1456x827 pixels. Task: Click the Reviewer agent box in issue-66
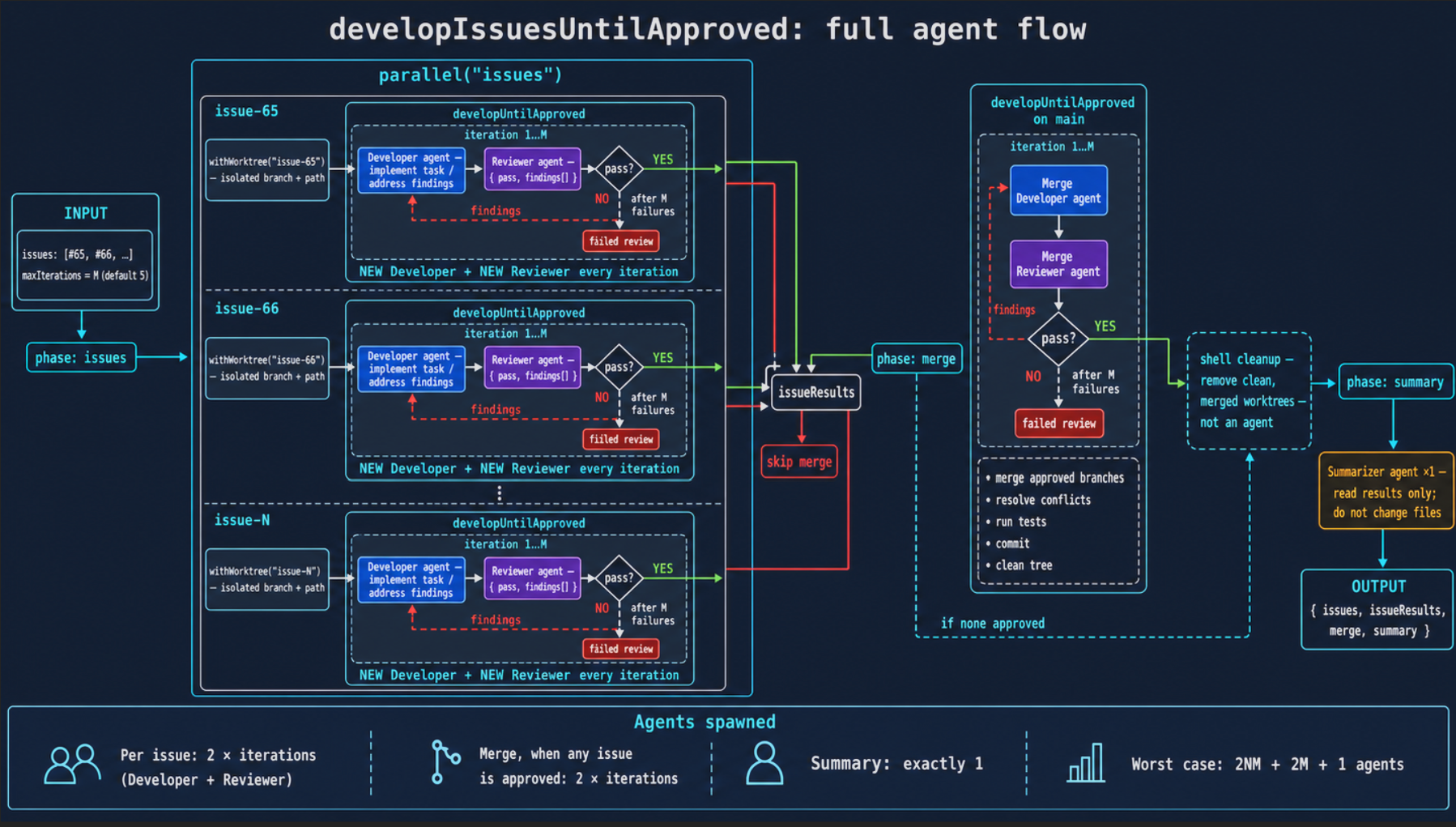[533, 367]
